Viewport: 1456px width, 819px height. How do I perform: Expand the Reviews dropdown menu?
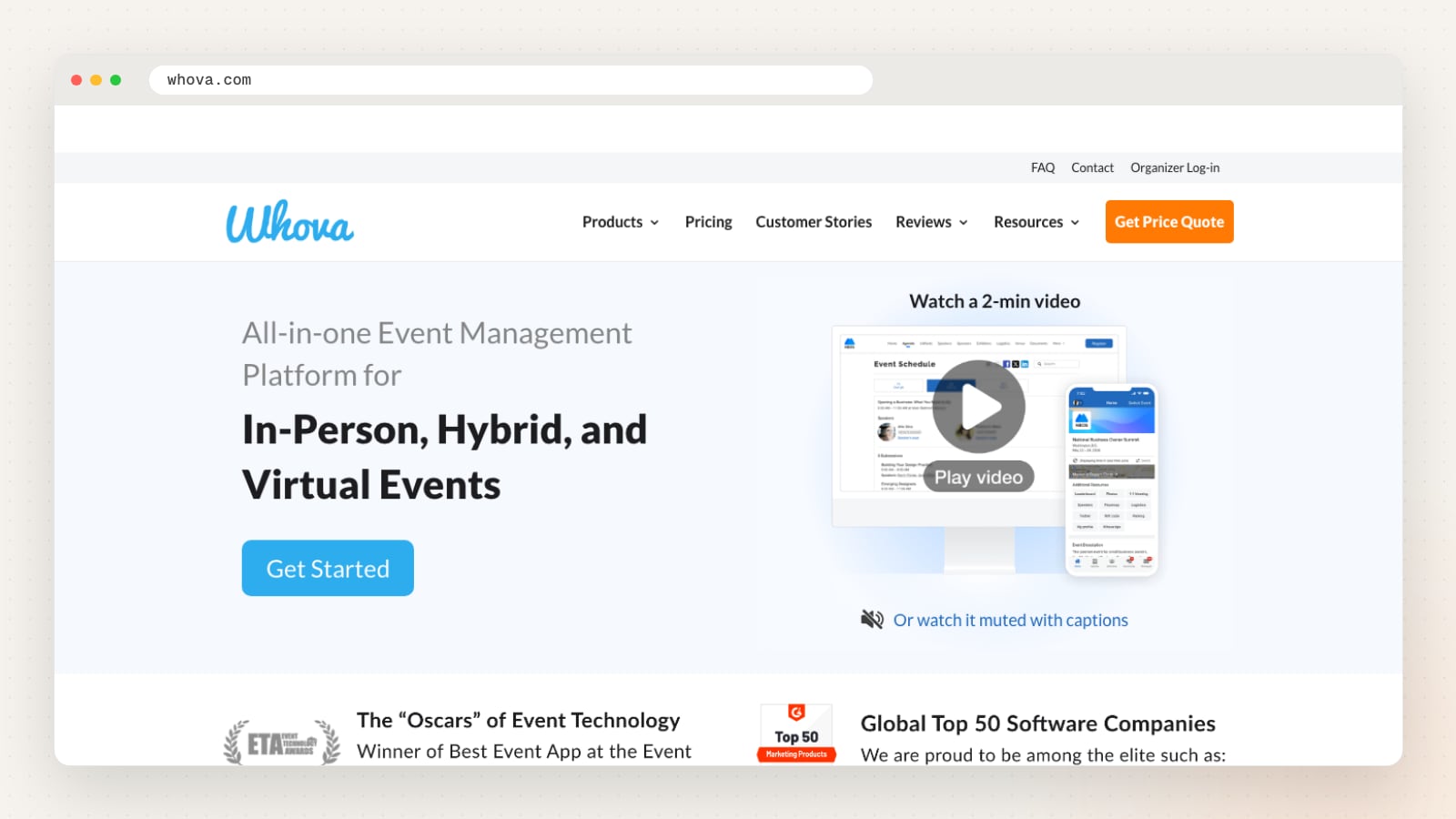932,222
